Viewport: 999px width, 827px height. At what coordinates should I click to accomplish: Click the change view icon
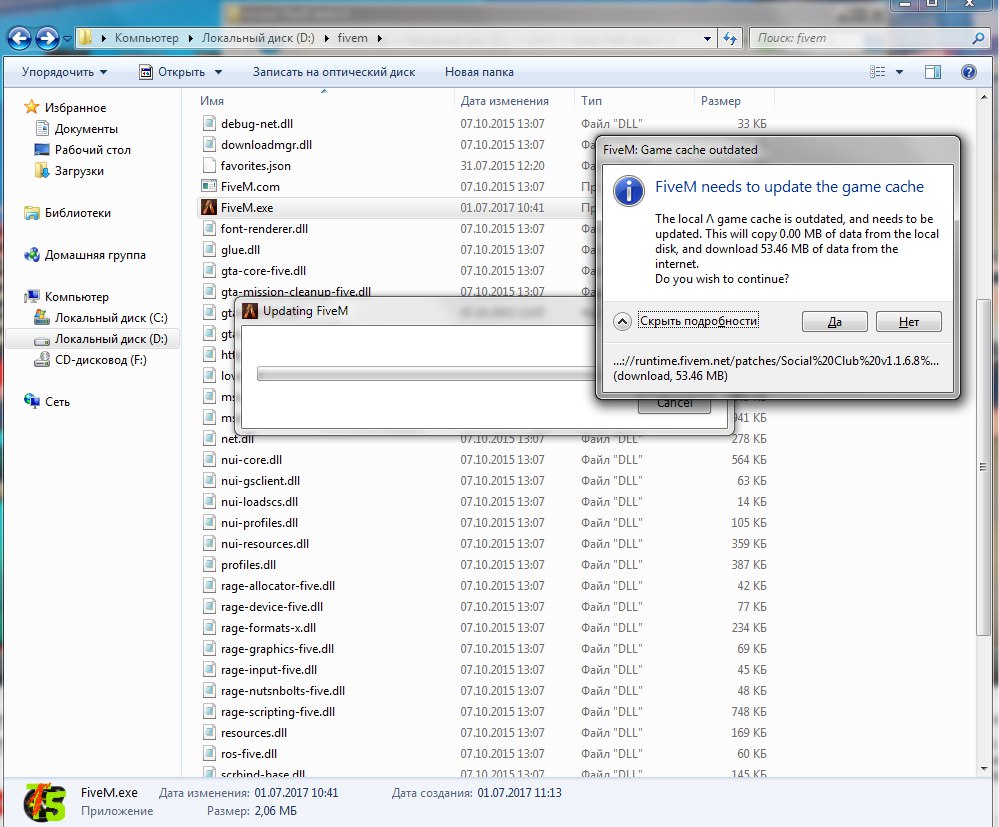(x=878, y=72)
